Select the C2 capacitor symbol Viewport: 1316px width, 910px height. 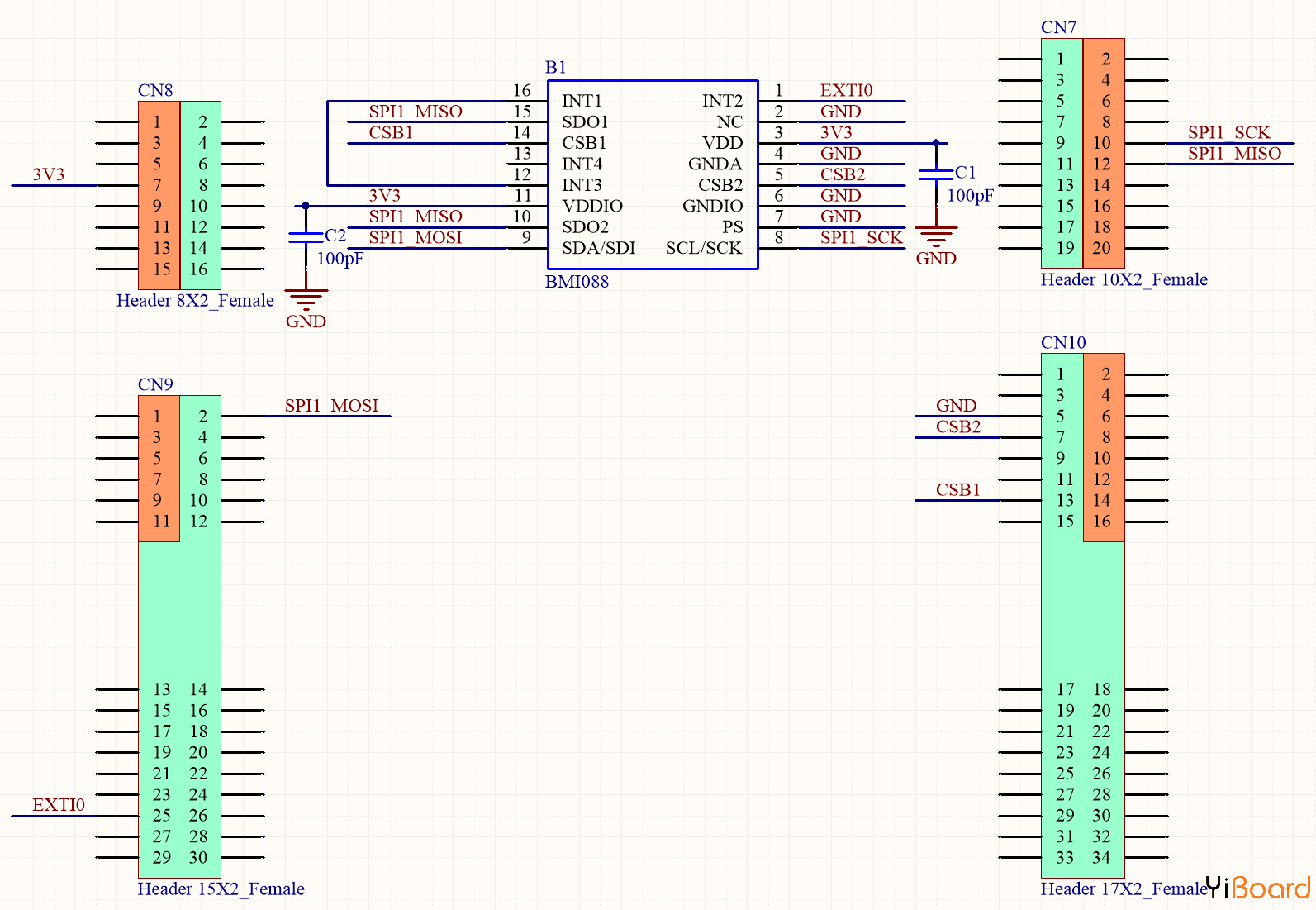point(306,237)
